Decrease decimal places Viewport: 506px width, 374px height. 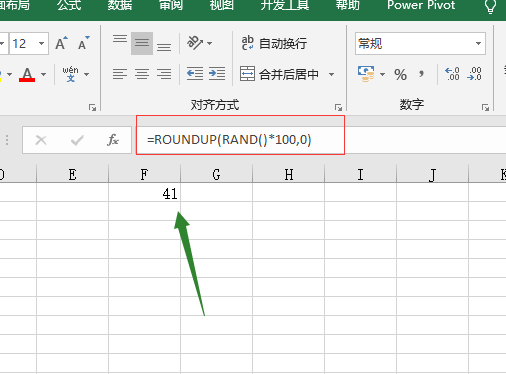(x=474, y=74)
